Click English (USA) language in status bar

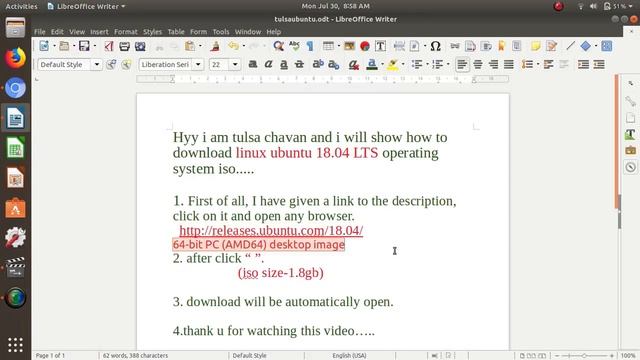349,356
